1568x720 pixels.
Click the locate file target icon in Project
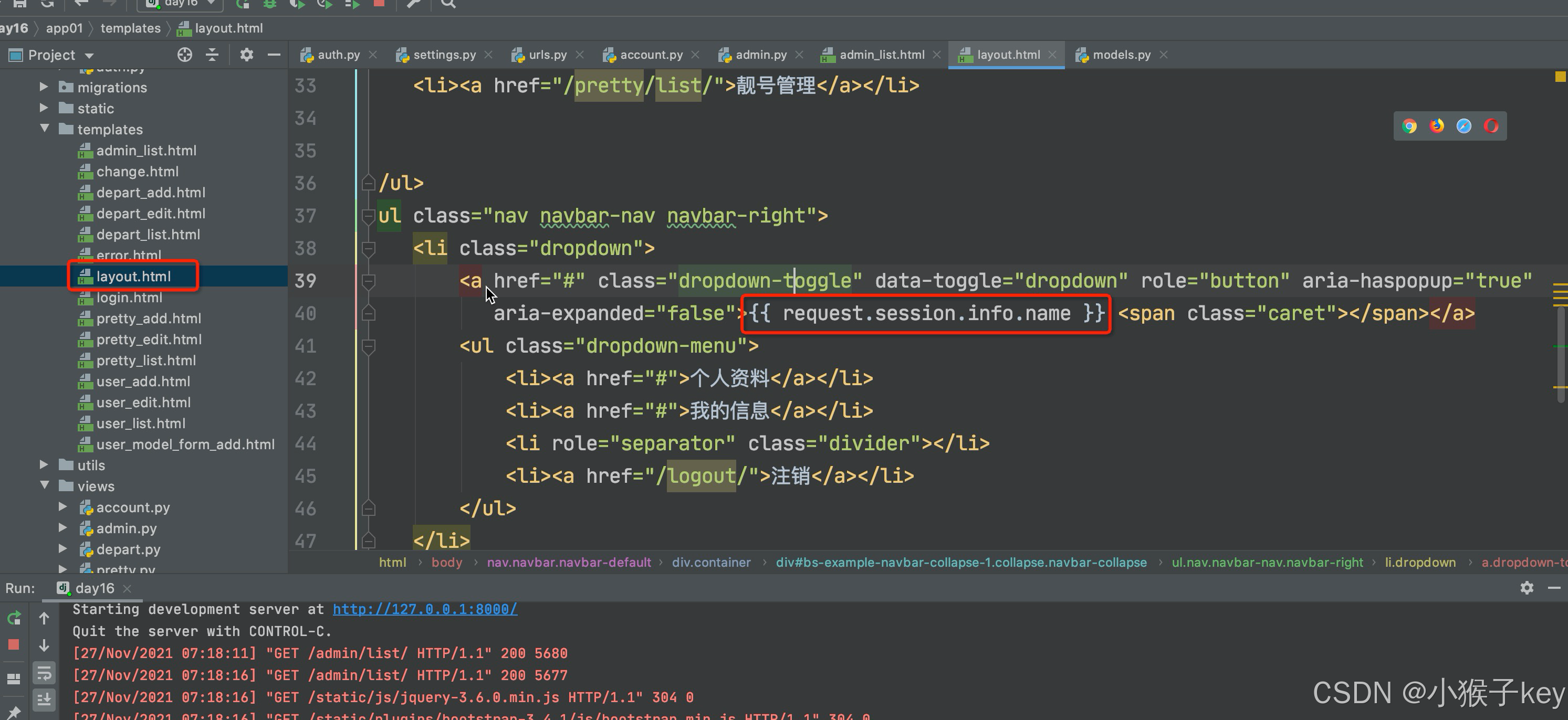[x=184, y=55]
